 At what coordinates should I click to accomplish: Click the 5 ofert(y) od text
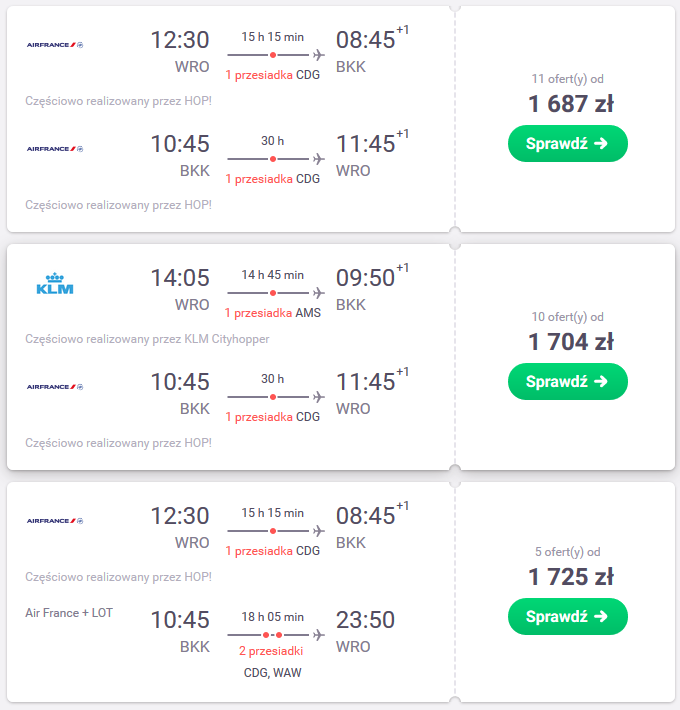pos(567,552)
